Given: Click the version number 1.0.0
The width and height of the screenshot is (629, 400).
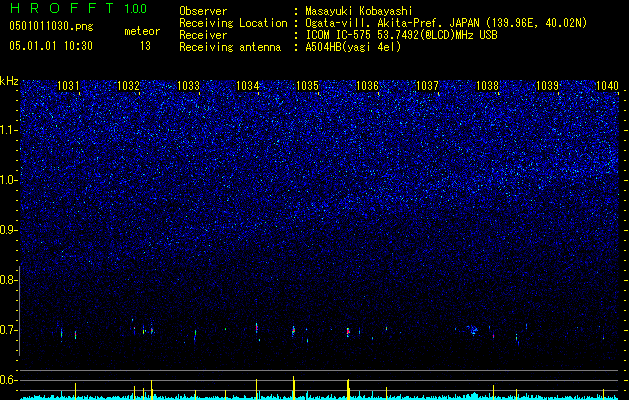Looking at the screenshot, I should (x=136, y=8).
